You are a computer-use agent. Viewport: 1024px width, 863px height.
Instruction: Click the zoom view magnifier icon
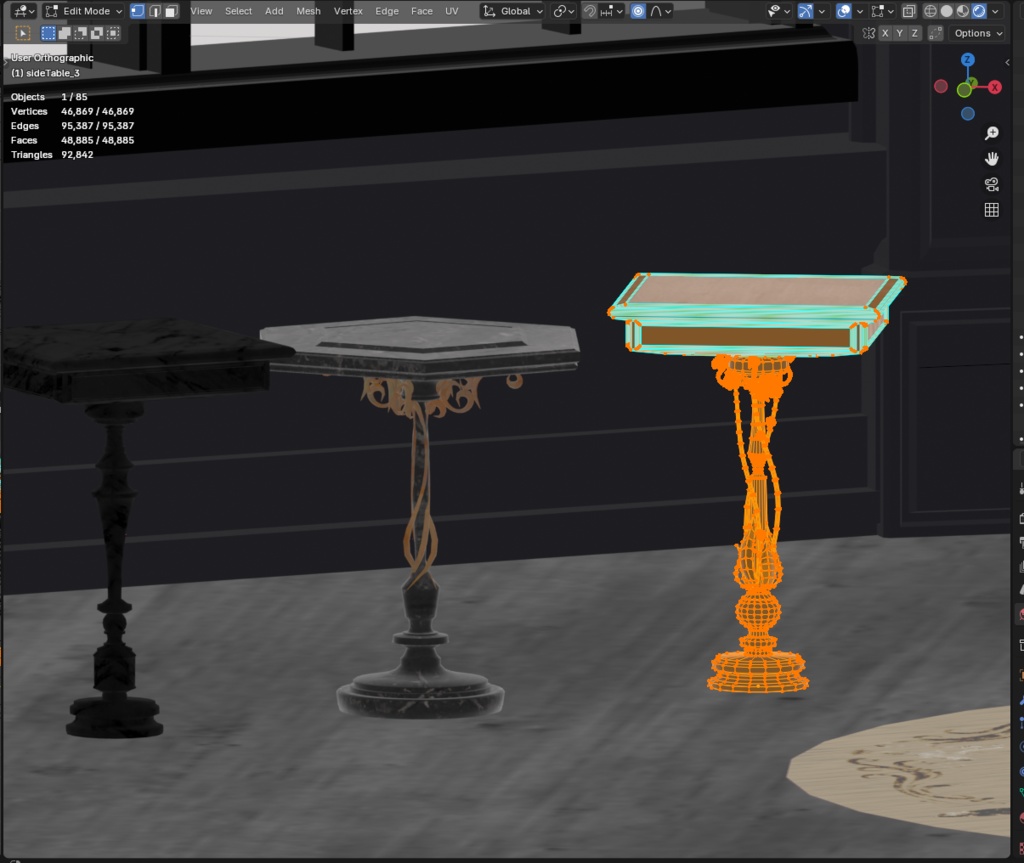click(x=991, y=133)
